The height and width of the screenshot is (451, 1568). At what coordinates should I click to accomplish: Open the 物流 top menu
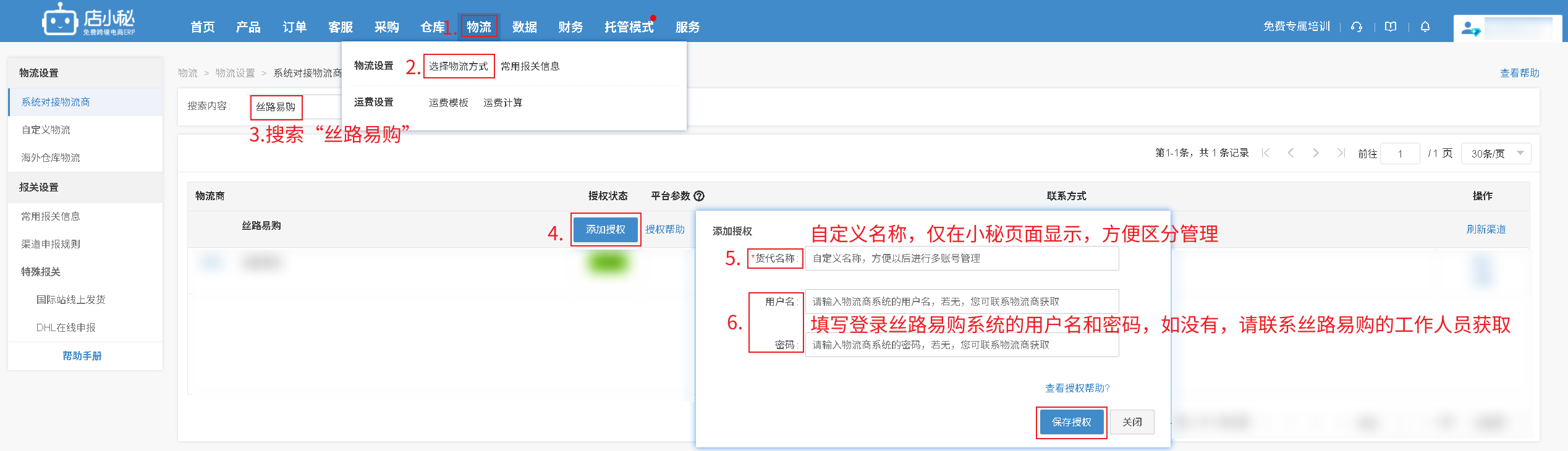tap(478, 27)
